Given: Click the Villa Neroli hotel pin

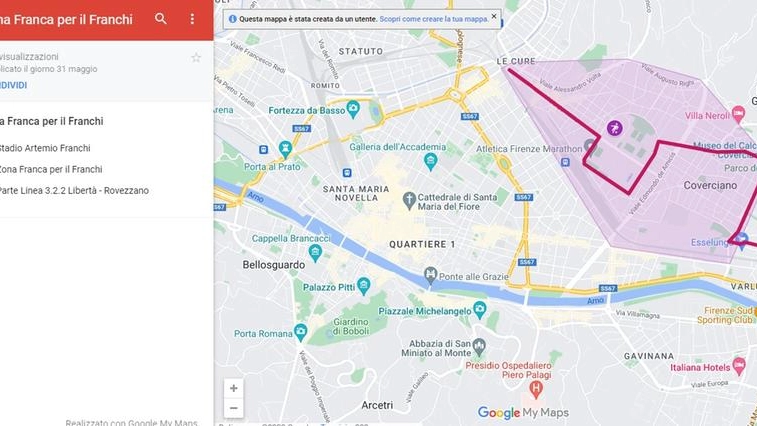Looking at the screenshot, I should pyautogui.click(x=738, y=114).
